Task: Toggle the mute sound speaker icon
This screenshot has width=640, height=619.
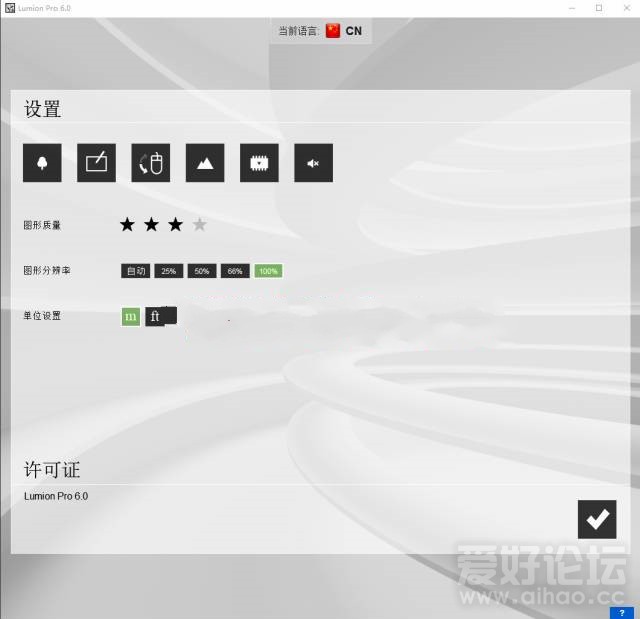Action: point(313,163)
